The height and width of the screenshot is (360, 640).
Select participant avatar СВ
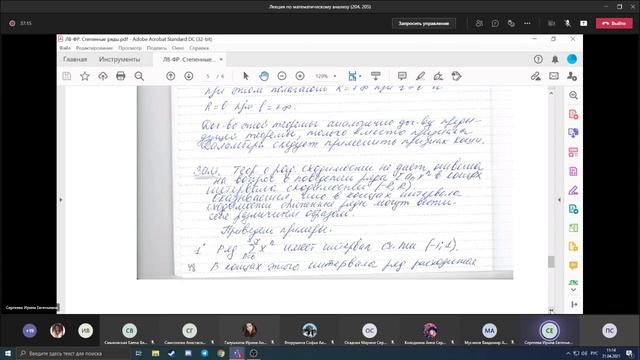point(129,331)
